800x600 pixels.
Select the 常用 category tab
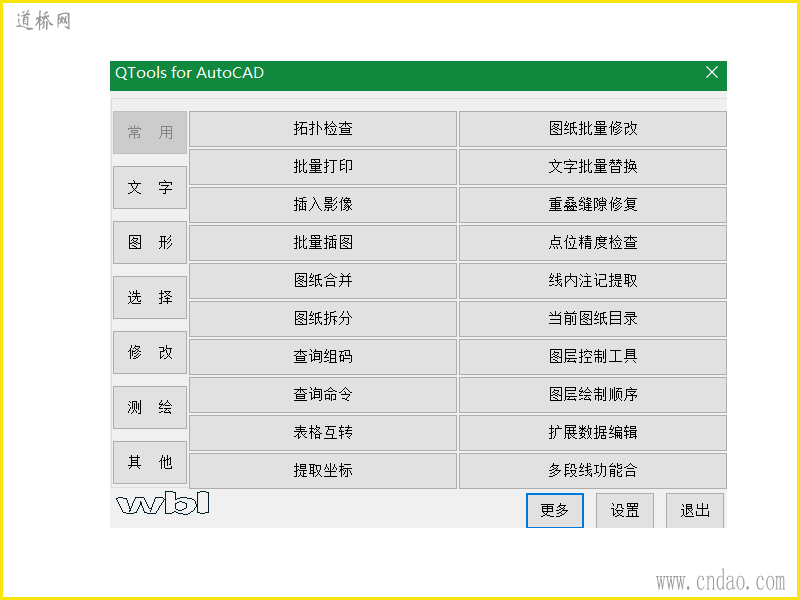pyautogui.click(x=150, y=133)
